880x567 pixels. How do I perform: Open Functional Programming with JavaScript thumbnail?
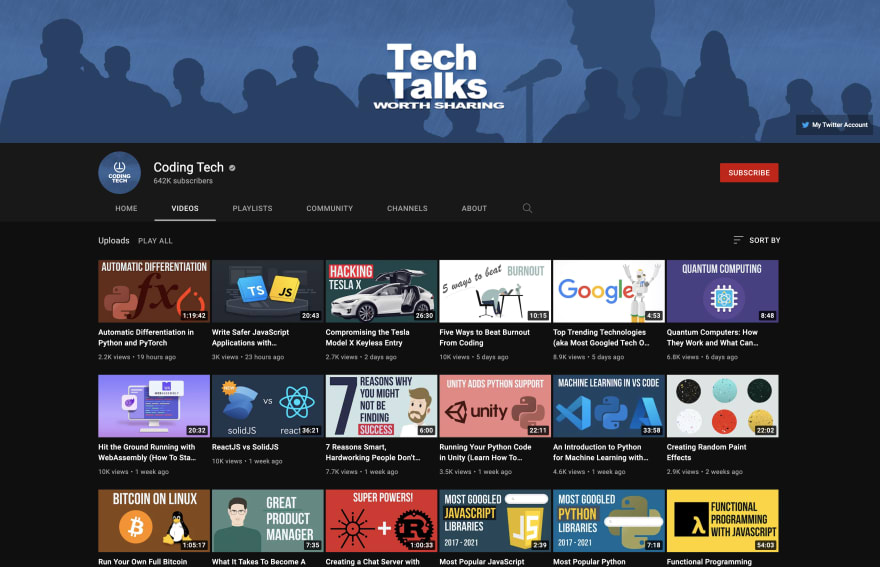click(x=722, y=520)
